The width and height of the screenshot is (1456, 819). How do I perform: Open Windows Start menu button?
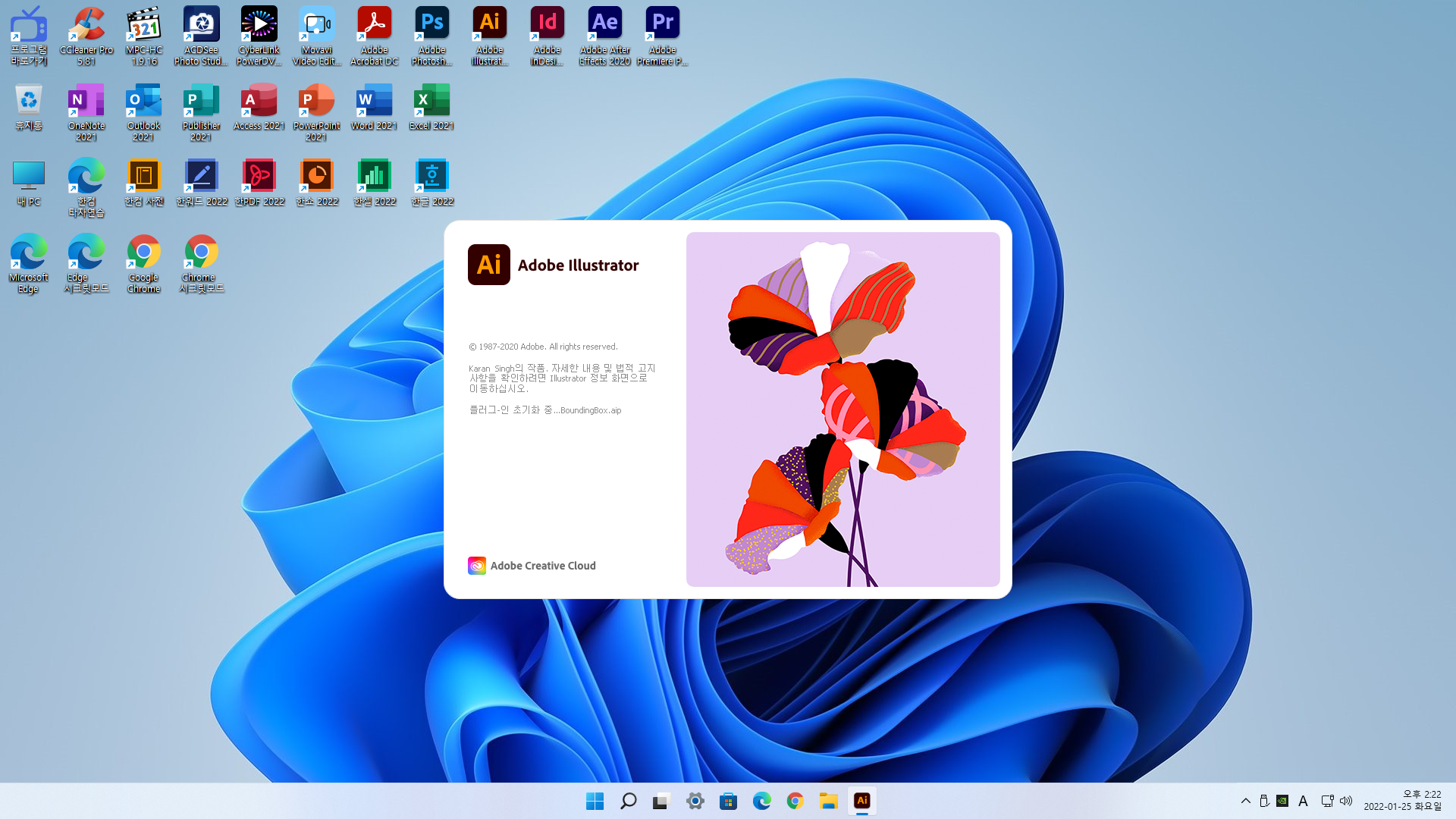[x=595, y=801]
